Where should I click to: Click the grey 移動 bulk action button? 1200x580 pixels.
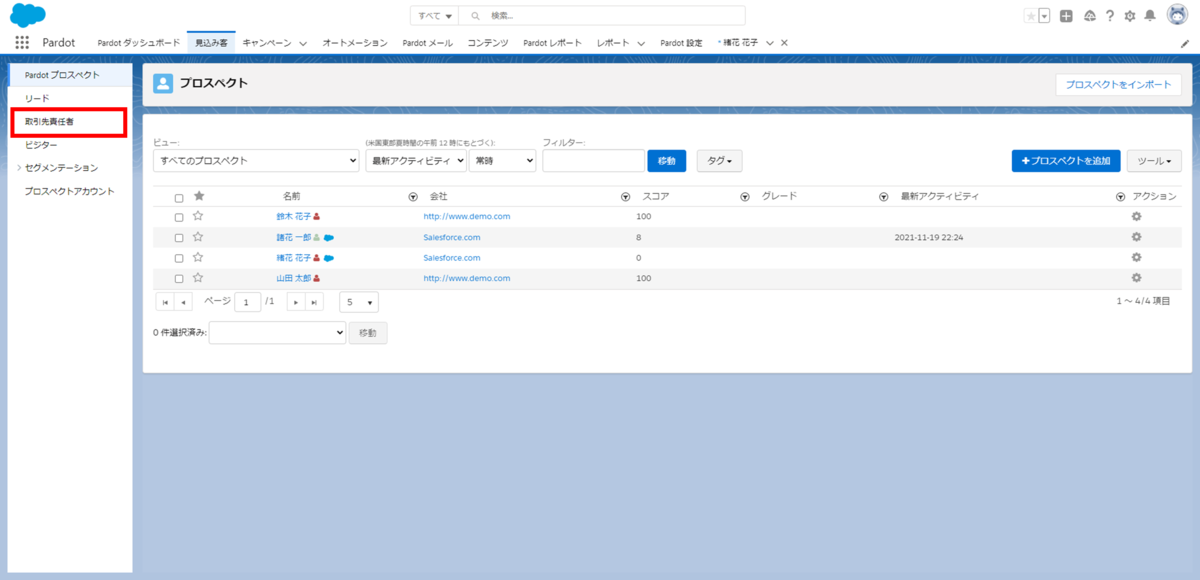pos(368,333)
